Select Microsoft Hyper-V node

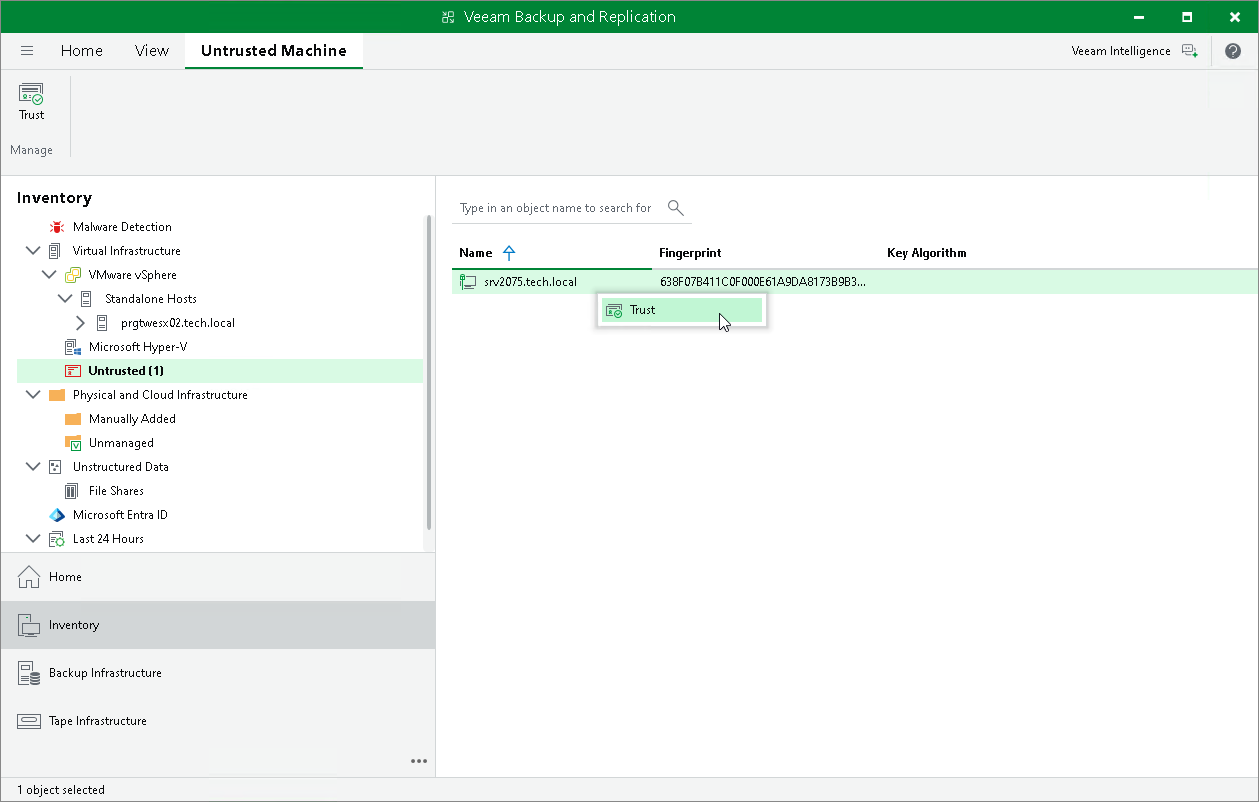(138, 347)
